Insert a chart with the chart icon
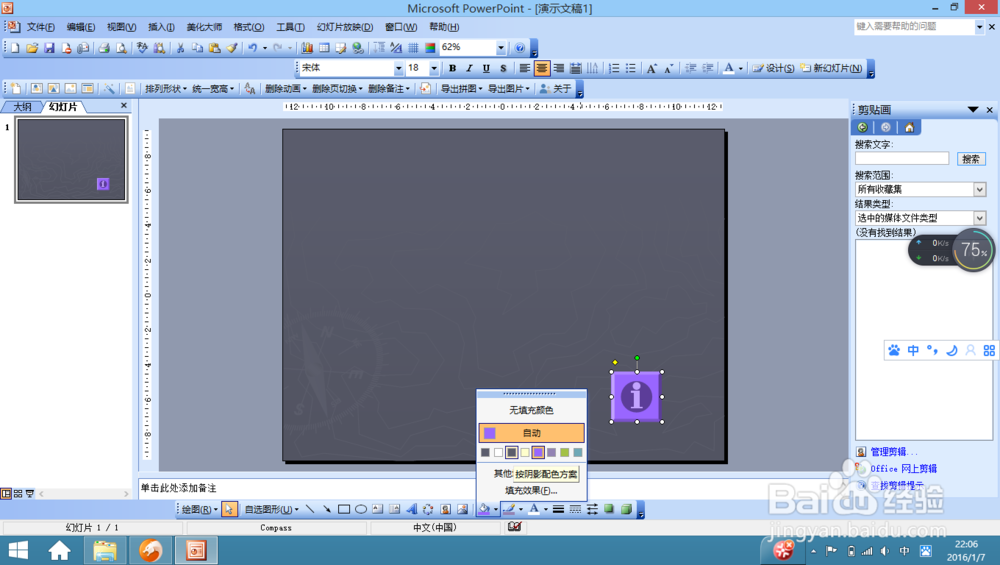 (307, 48)
